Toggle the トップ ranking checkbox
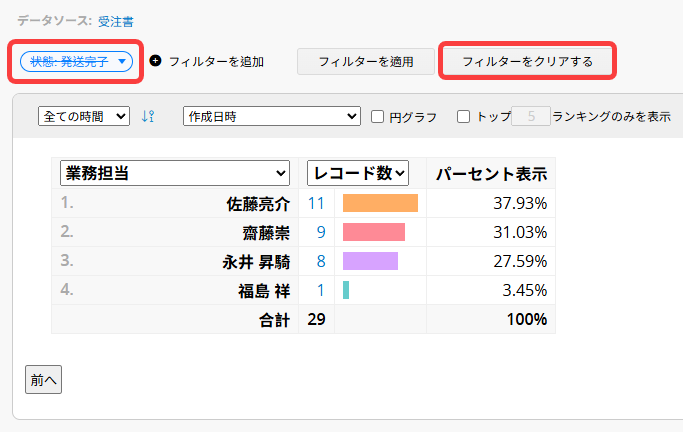 click(463, 116)
